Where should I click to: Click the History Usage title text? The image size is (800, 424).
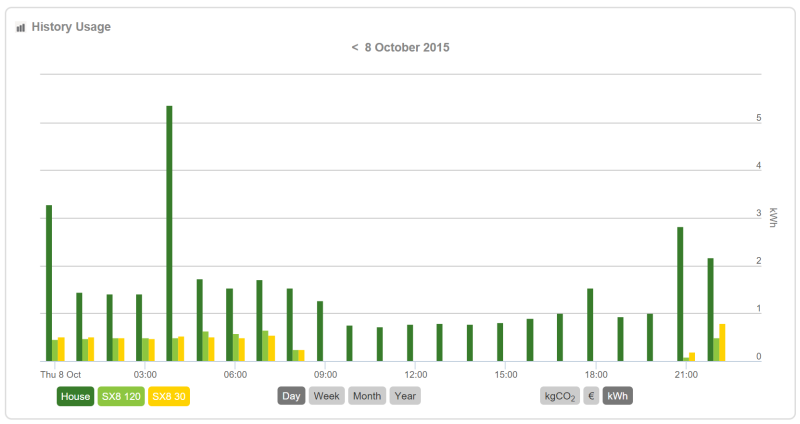click(x=71, y=27)
